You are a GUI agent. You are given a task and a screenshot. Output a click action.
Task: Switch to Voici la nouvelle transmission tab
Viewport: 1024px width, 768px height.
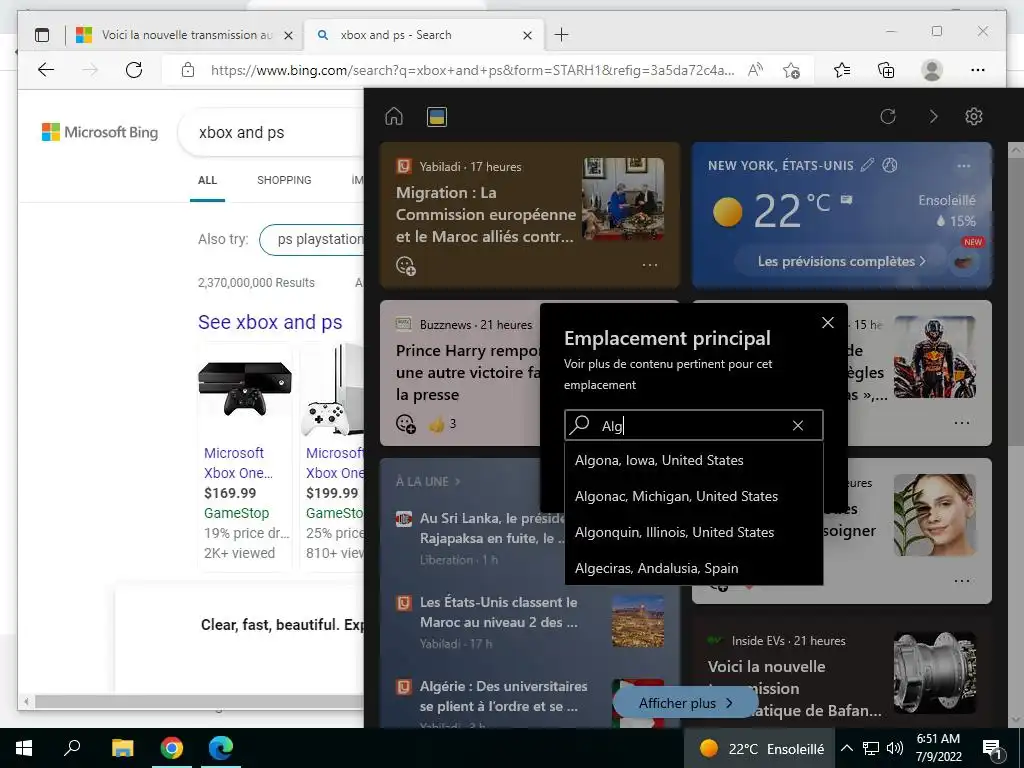[185, 35]
